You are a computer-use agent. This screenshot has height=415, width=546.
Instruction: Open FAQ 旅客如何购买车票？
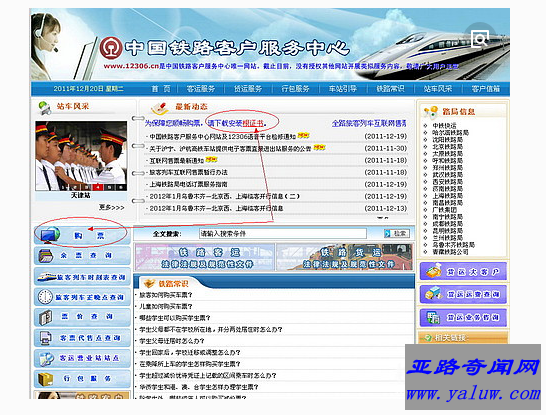[x=166, y=295]
